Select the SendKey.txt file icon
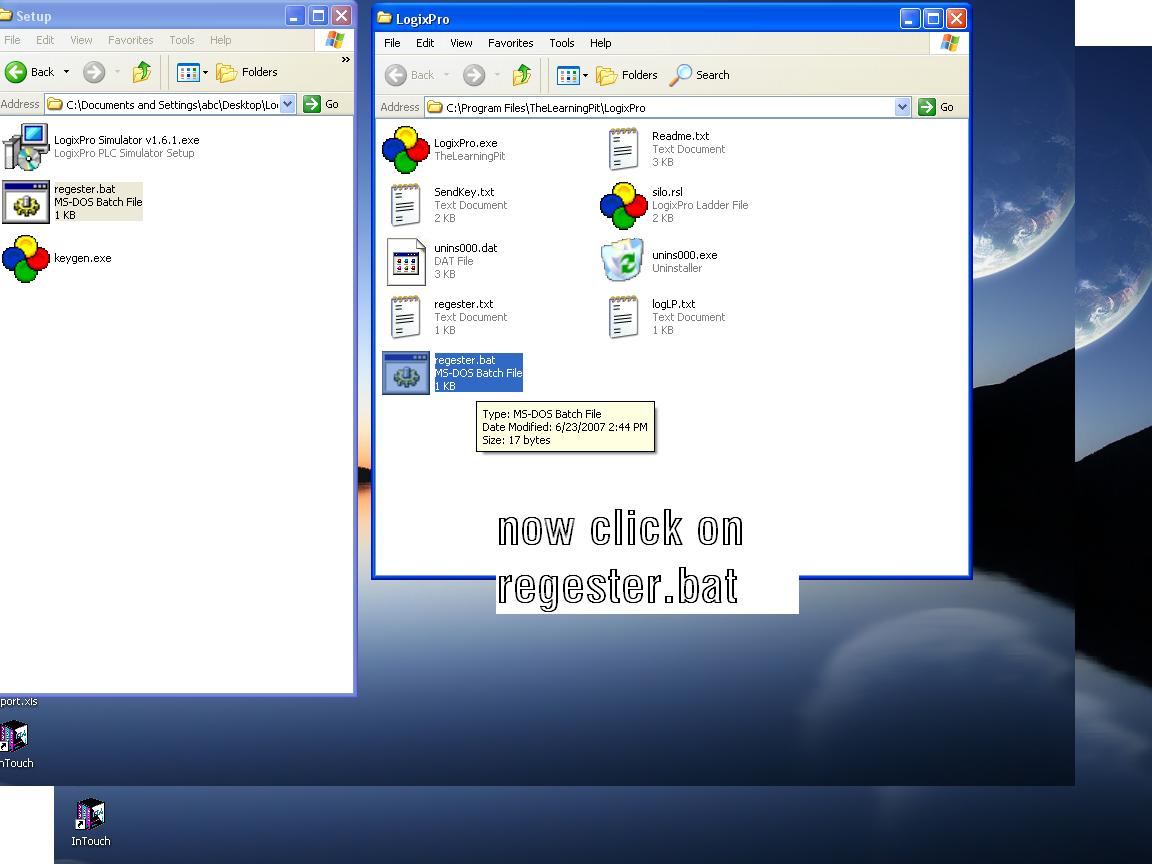 pos(406,205)
